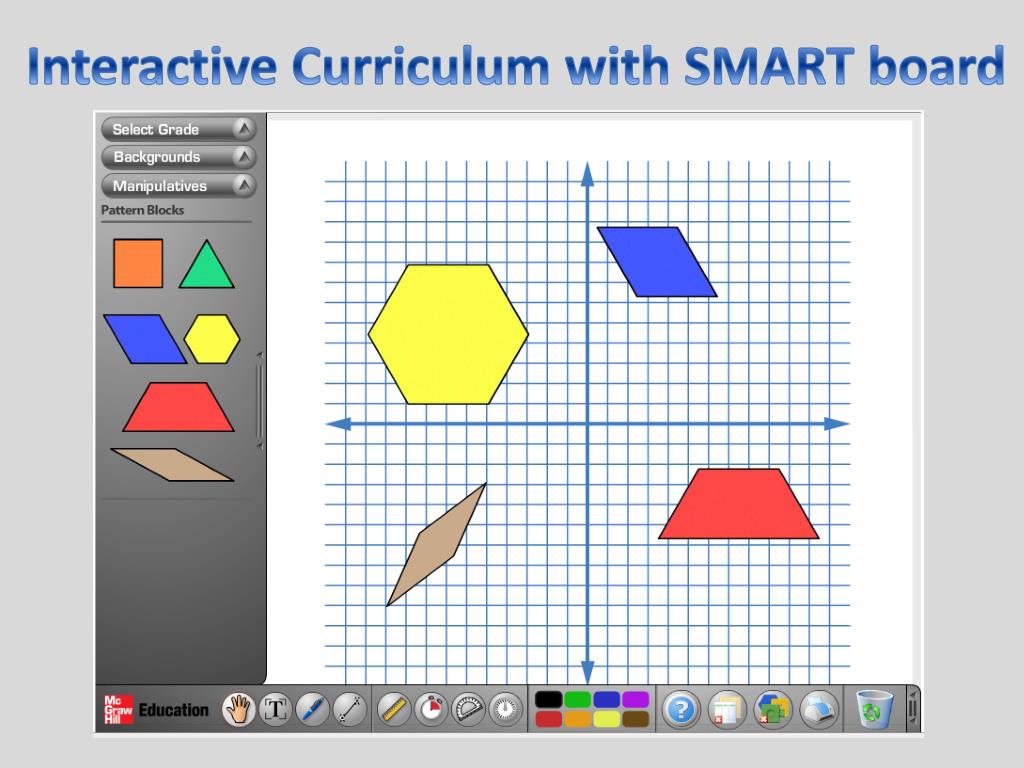Viewport: 1024px width, 768px height.
Task: Click the clear backgrounds icon
Action: pos(727,709)
